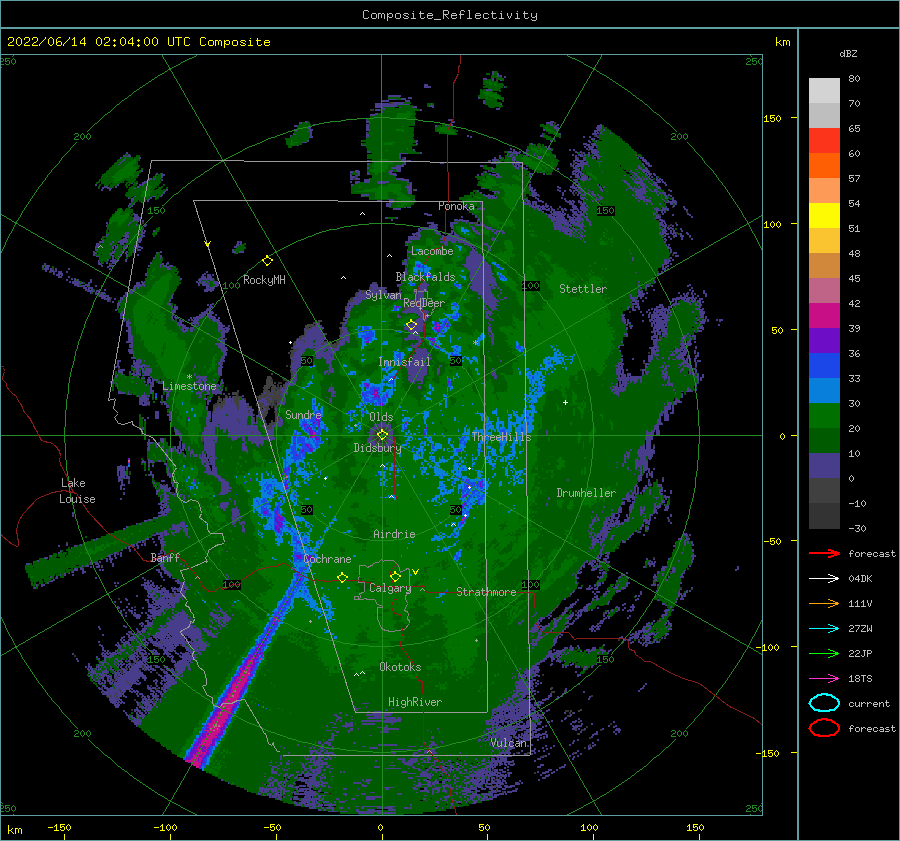Select the cyan current ellipse icon
Viewport: 900px width, 841px height.
[x=824, y=703]
